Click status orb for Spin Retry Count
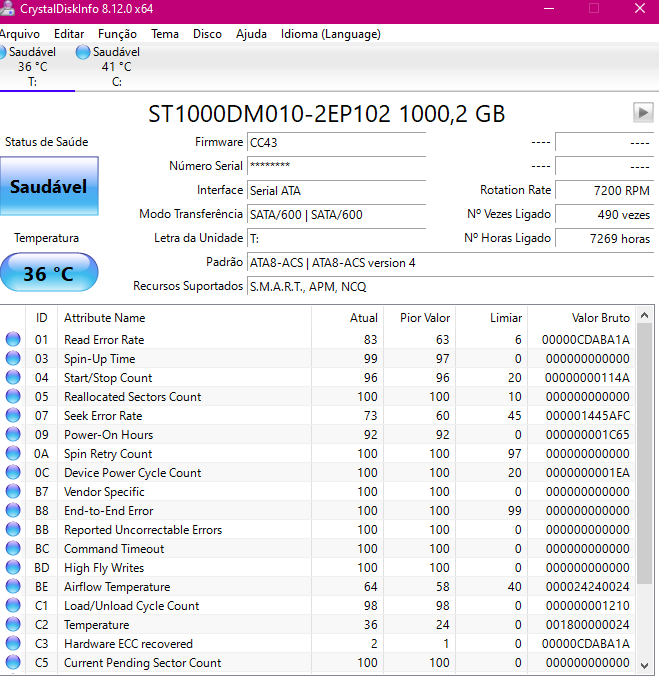 click(13, 453)
